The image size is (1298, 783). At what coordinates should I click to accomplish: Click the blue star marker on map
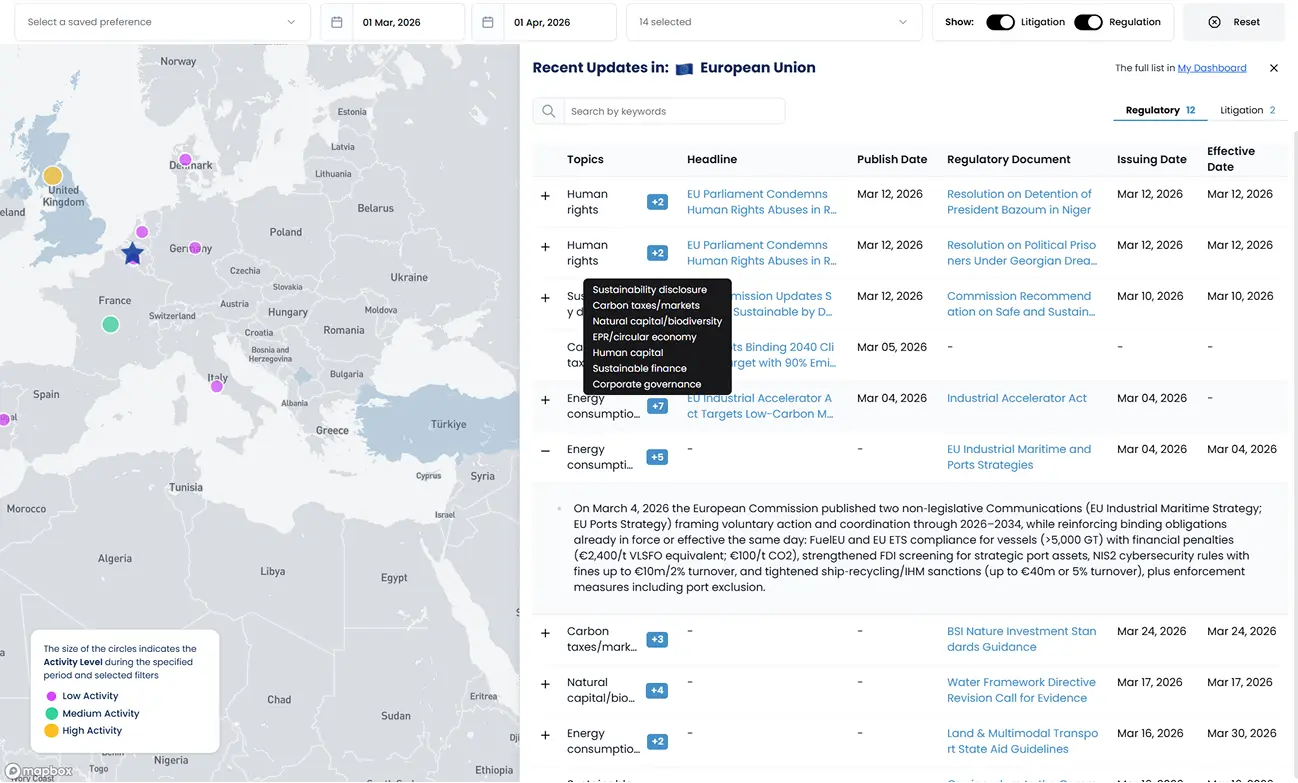(x=132, y=254)
